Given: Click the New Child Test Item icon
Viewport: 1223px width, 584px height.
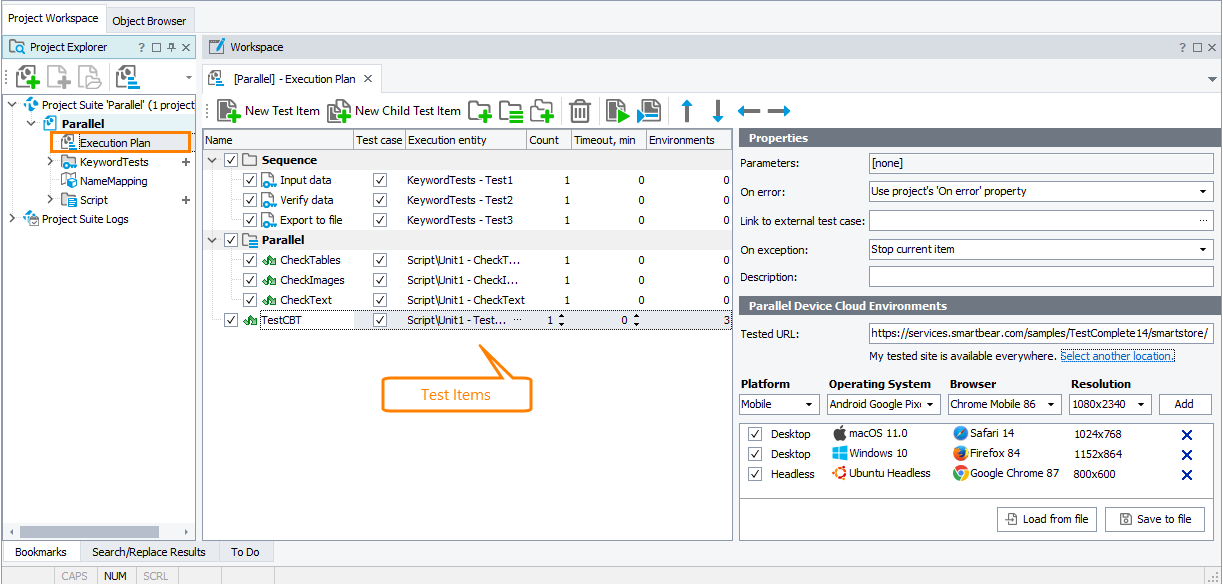Looking at the screenshot, I should click(x=339, y=111).
